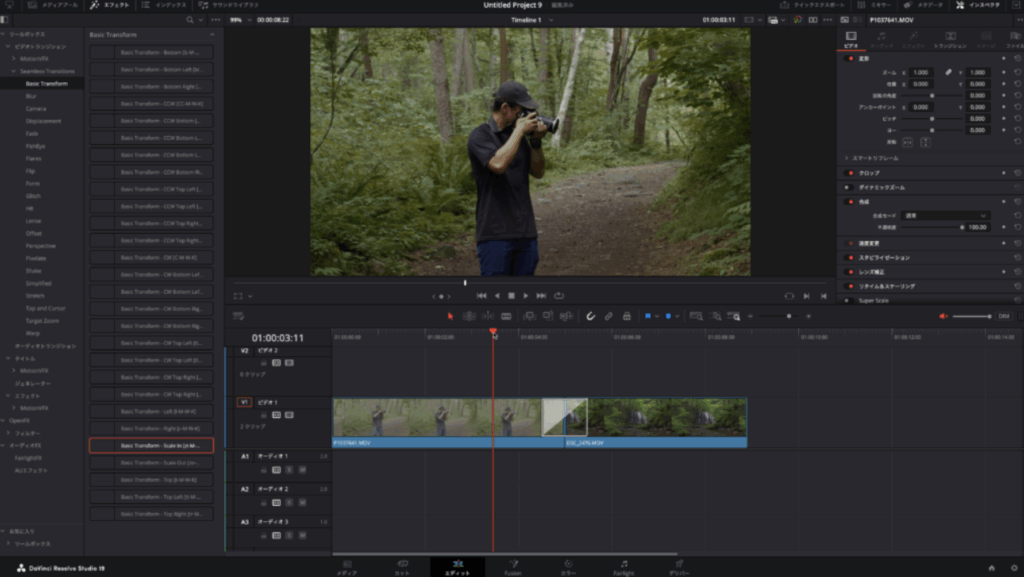Viewport: 1024px width, 577px height.
Task: Click the Zoom link chain icon in Inspector
Action: pyautogui.click(x=948, y=72)
